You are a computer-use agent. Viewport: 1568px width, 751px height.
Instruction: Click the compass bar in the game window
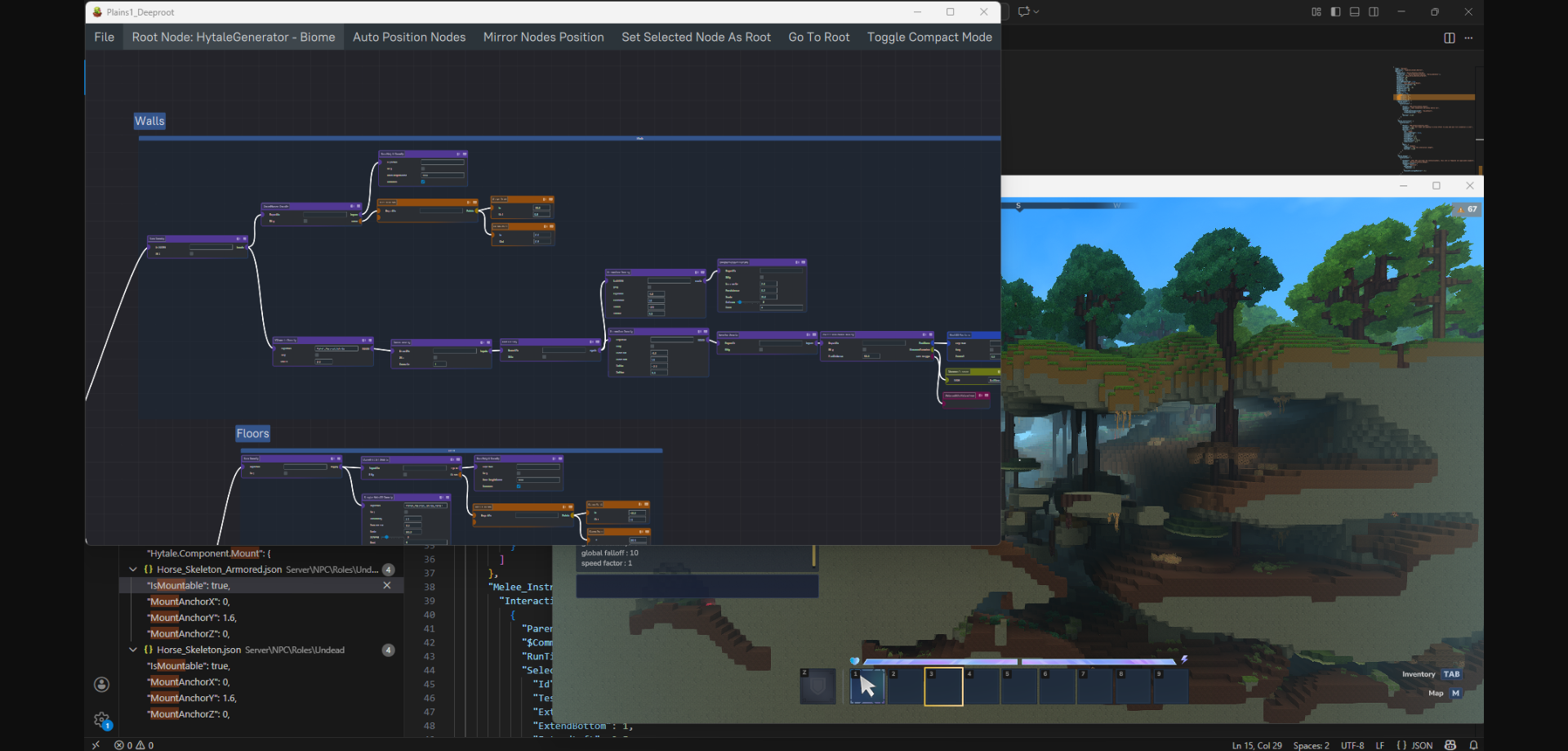(x=1070, y=206)
